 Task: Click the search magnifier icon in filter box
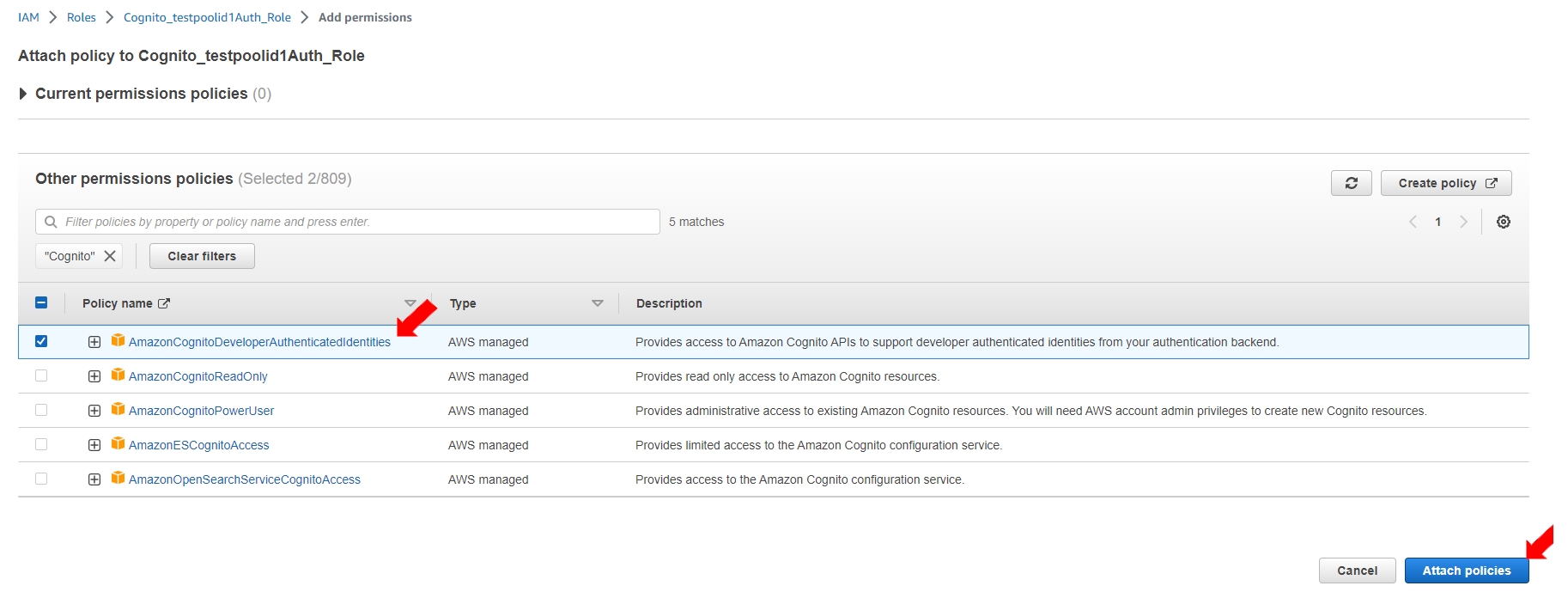click(51, 222)
